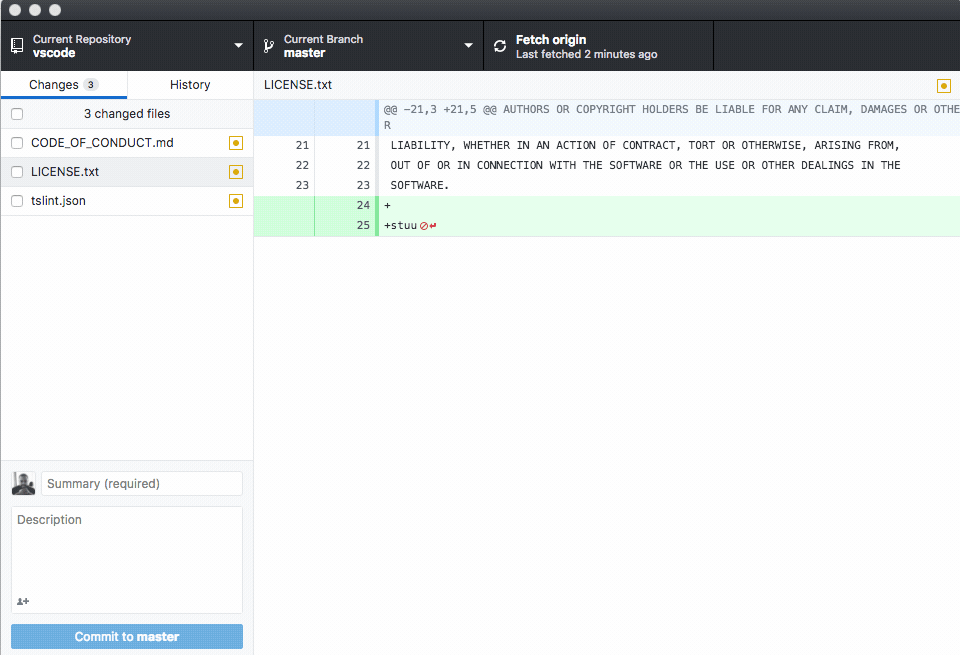
Task: Uncheck the checkbox beside tslint.json
Action: coord(16,200)
